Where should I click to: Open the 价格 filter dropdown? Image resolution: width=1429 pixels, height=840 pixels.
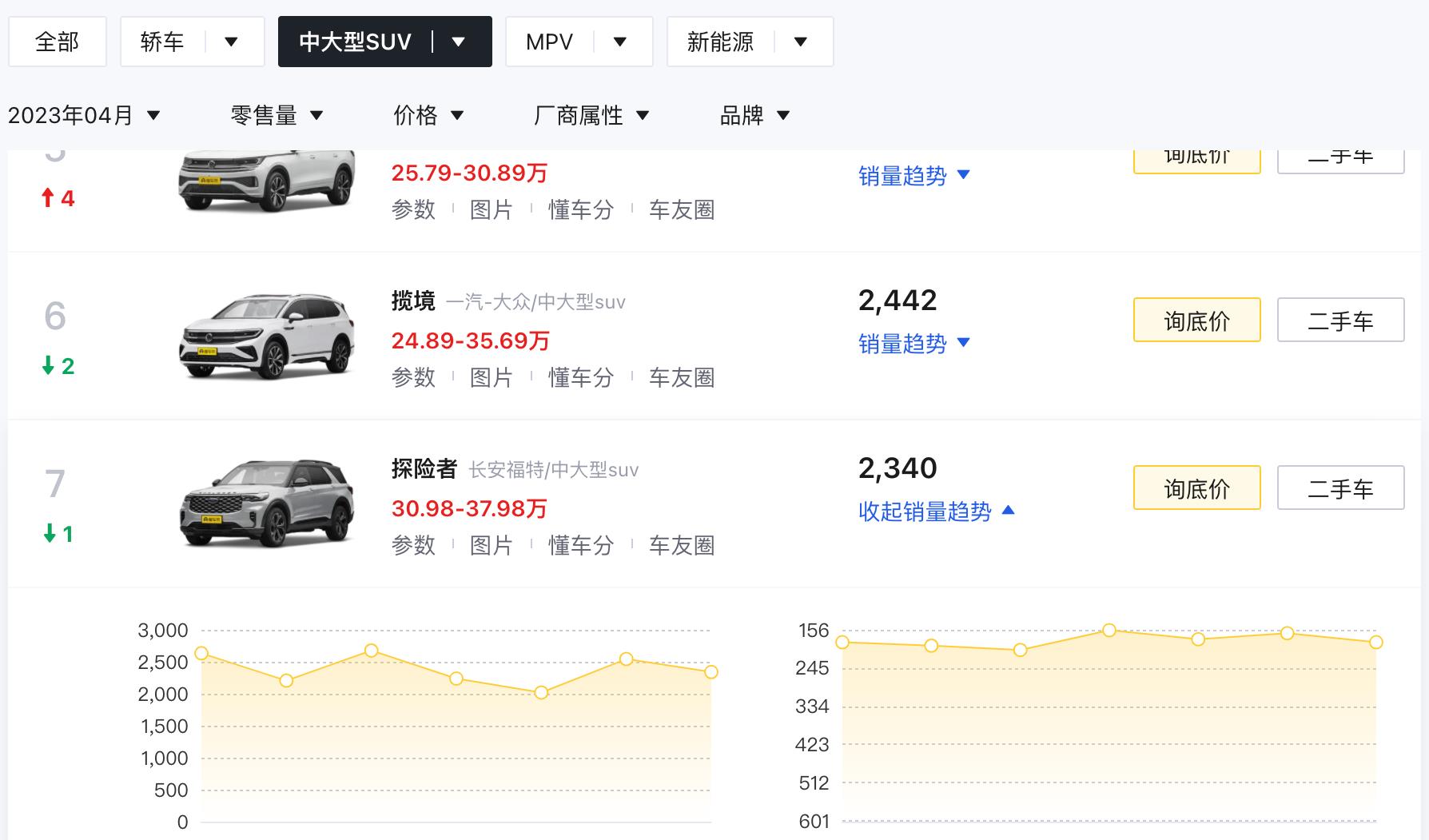(428, 116)
